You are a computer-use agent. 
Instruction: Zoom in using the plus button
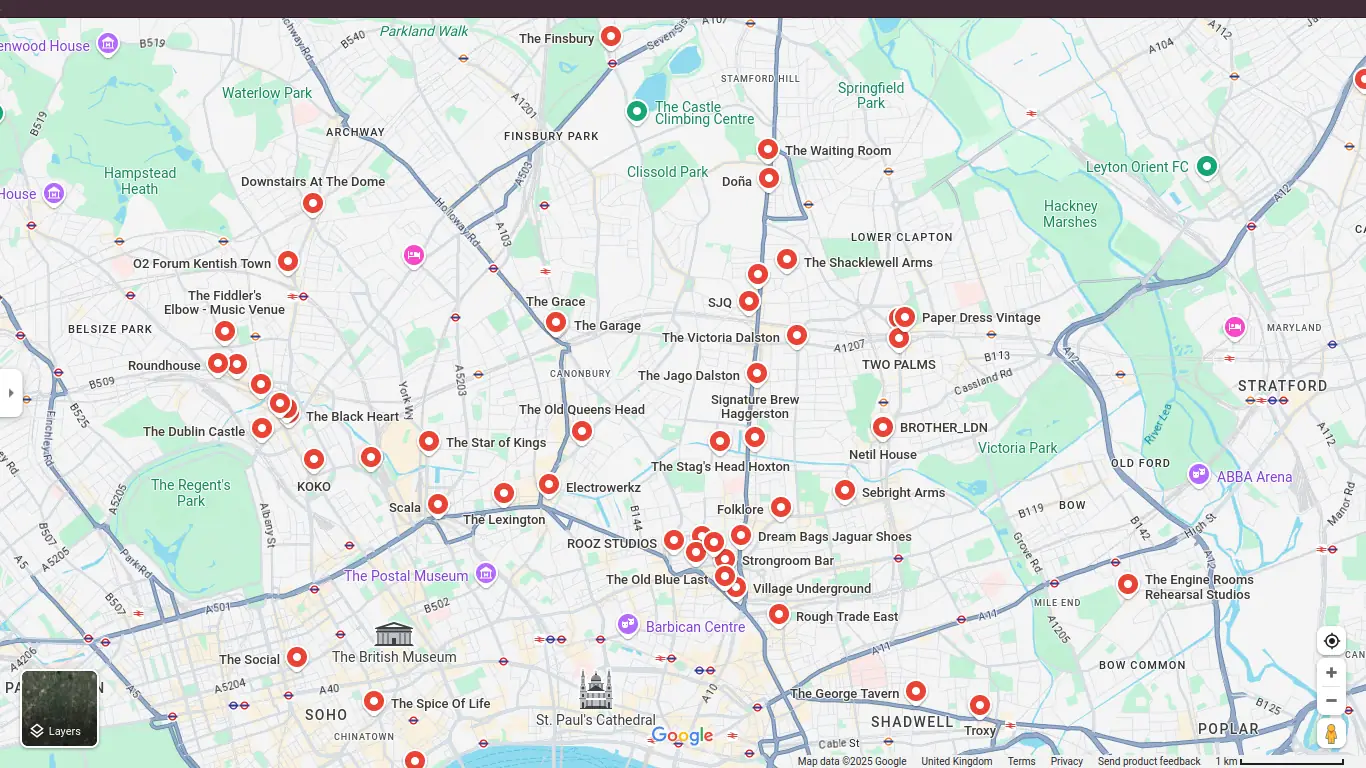[x=1331, y=673]
